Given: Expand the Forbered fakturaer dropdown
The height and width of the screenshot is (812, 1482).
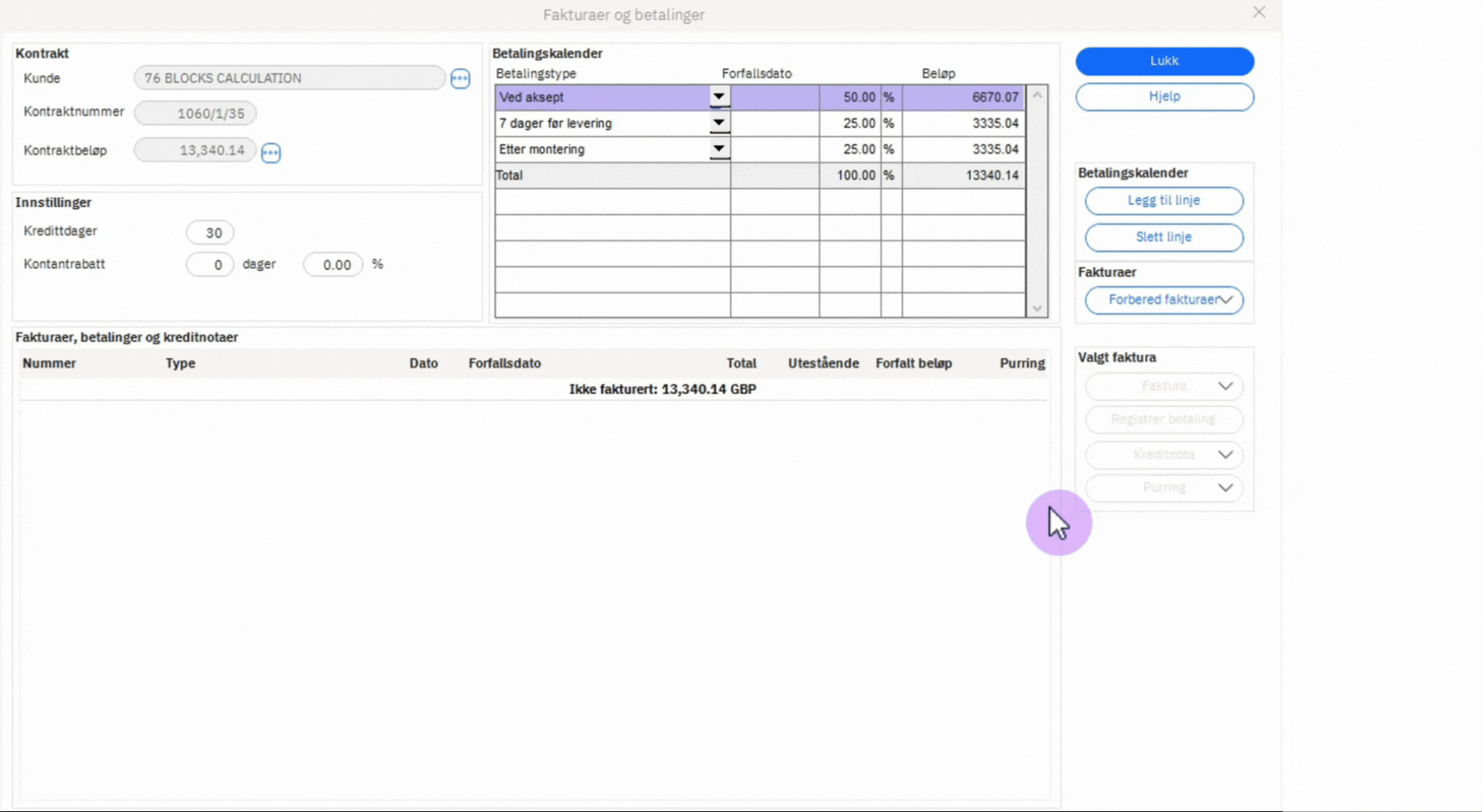Looking at the screenshot, I should click(x=1226, y=300).
